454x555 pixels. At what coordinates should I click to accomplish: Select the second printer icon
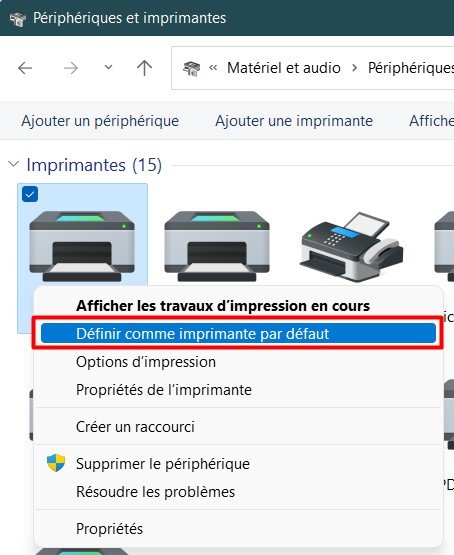[217, 246]
